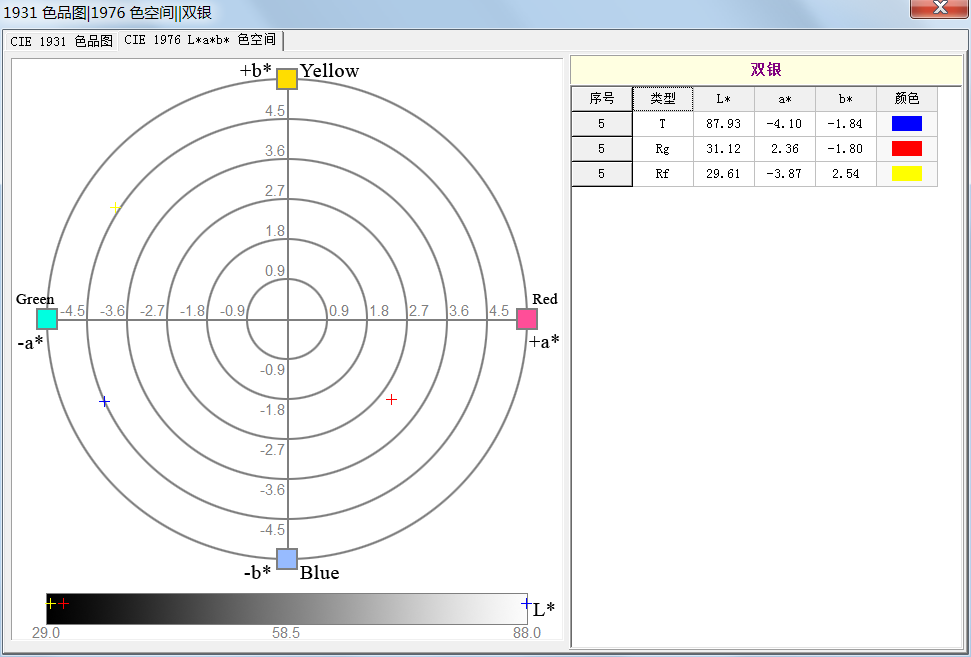
Task: Click the Green -a* axis square marker
Action: pyautogui.click(x=47, y=319)
